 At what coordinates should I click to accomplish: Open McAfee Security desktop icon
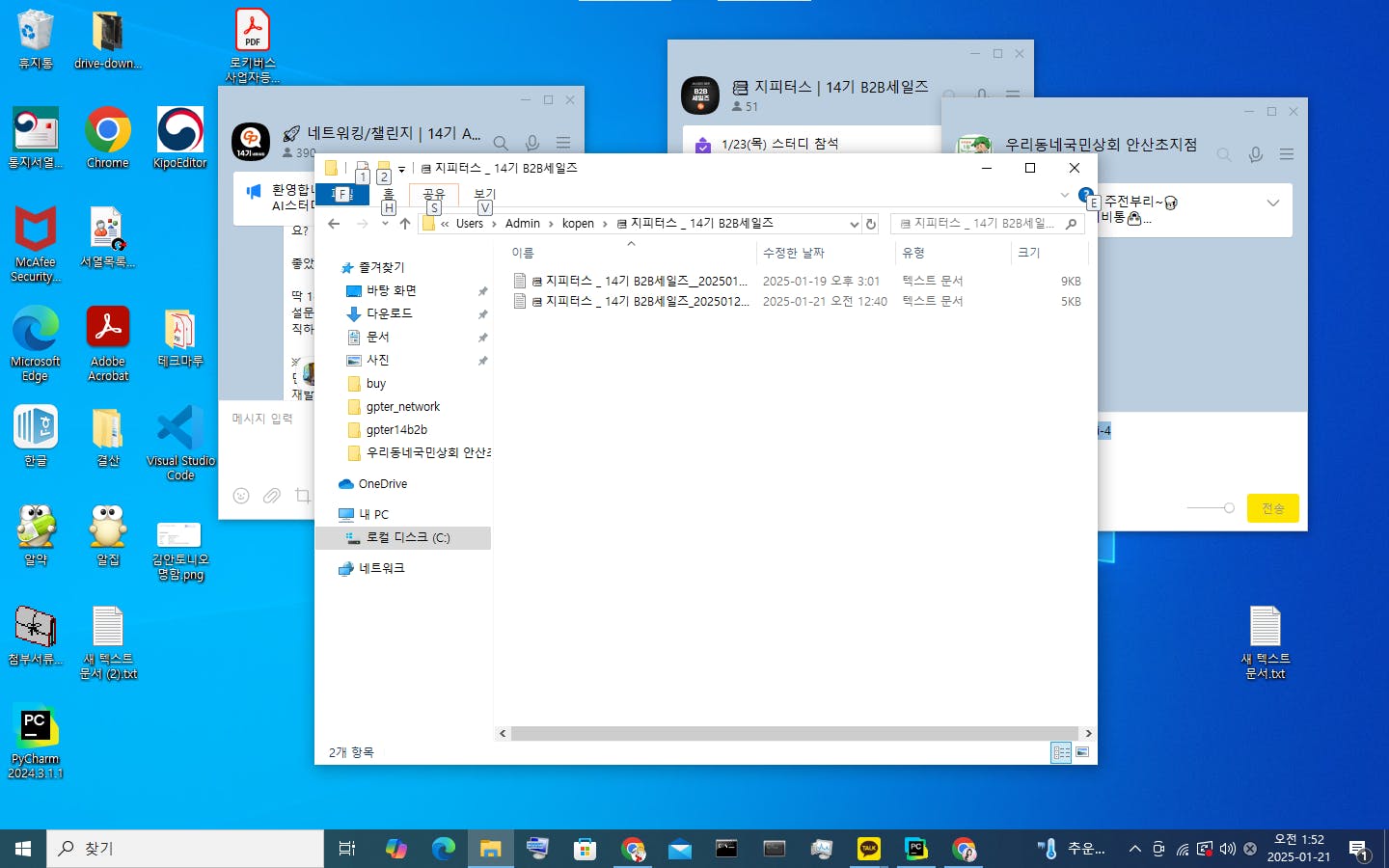pyautogui.click(x=36, y=244)
